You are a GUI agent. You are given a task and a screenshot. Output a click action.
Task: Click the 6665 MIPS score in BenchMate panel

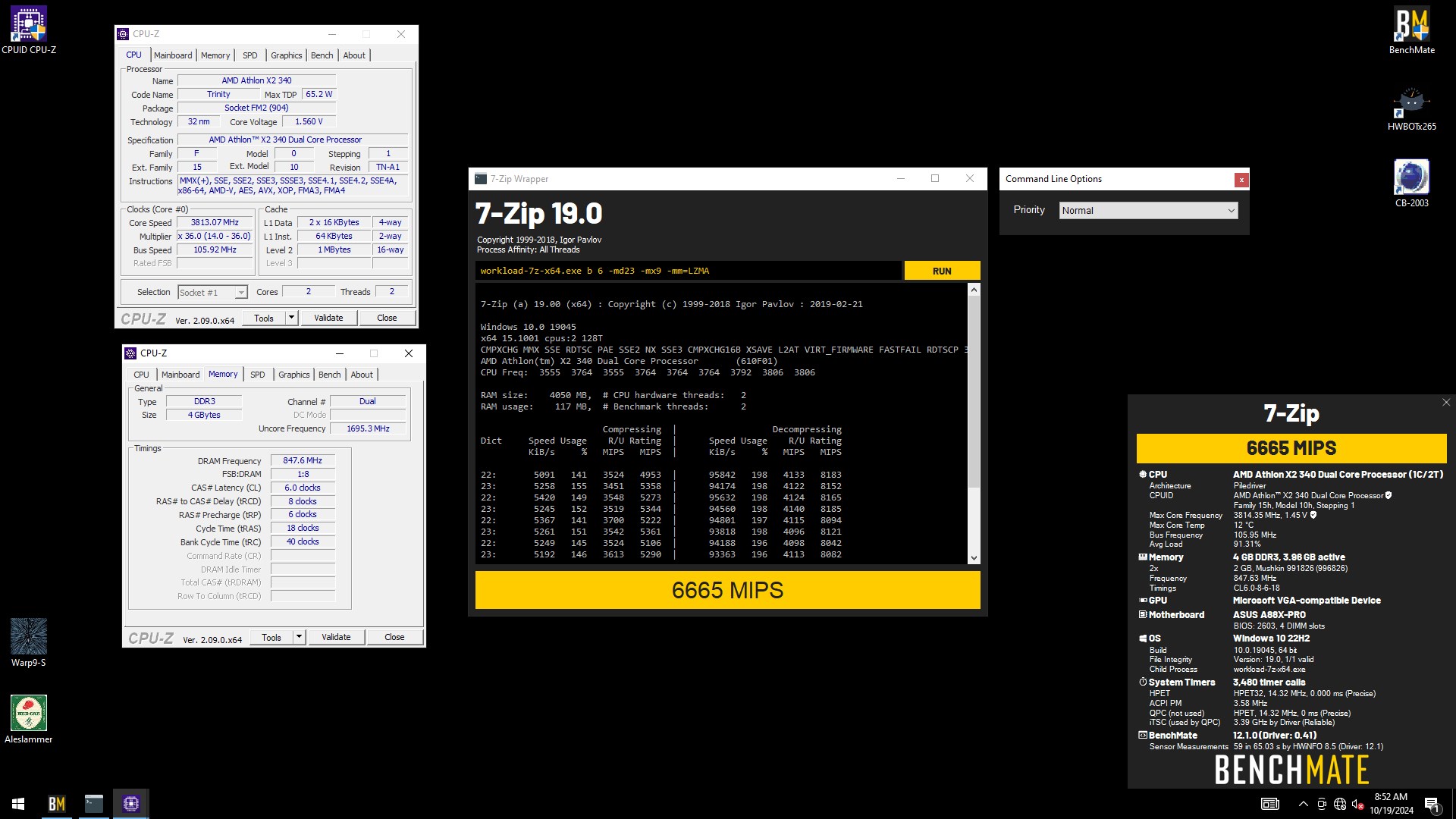coord(1291,448)
